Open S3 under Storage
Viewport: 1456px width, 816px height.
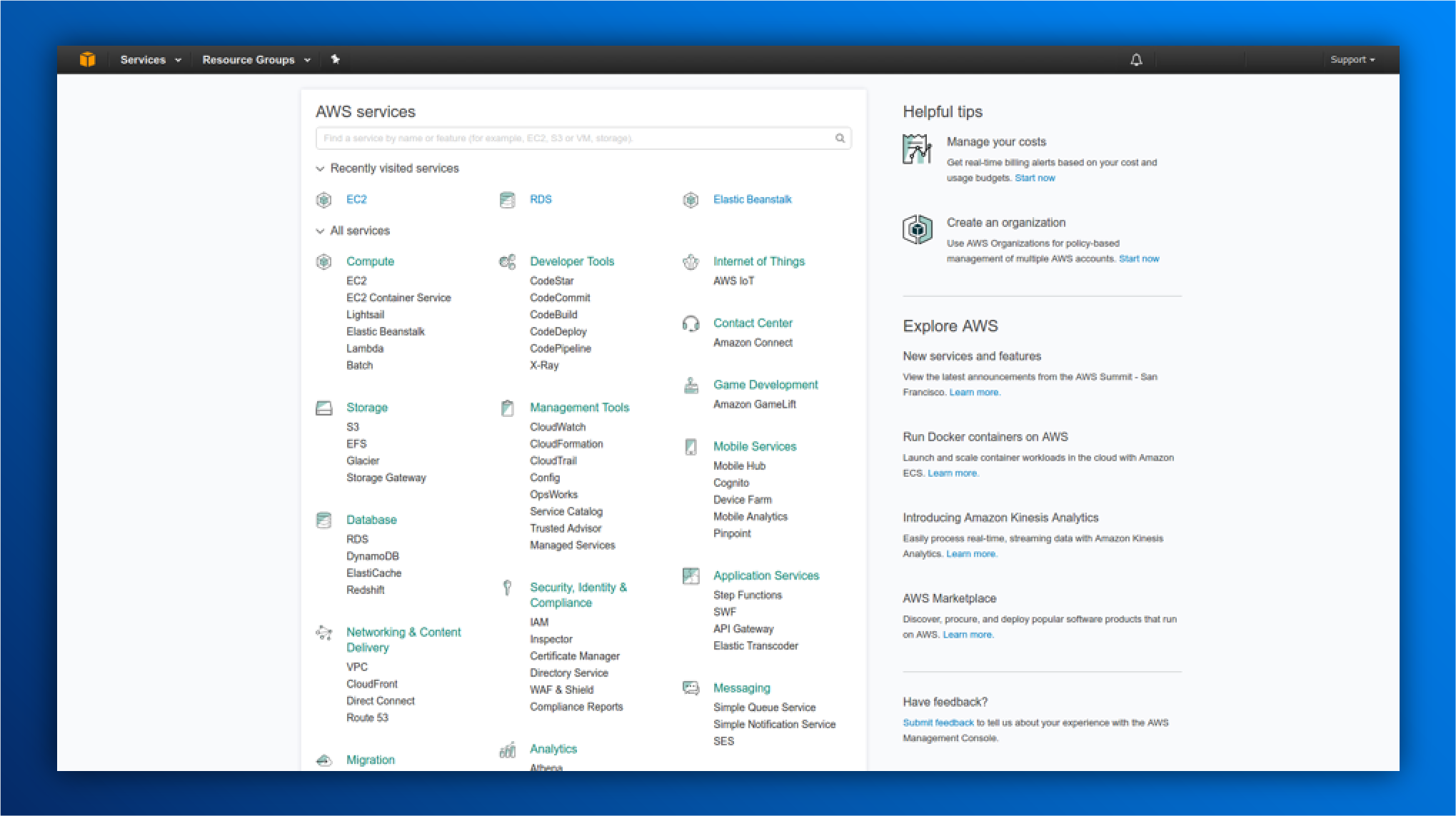pyautogui.click(x=353, y=427)
